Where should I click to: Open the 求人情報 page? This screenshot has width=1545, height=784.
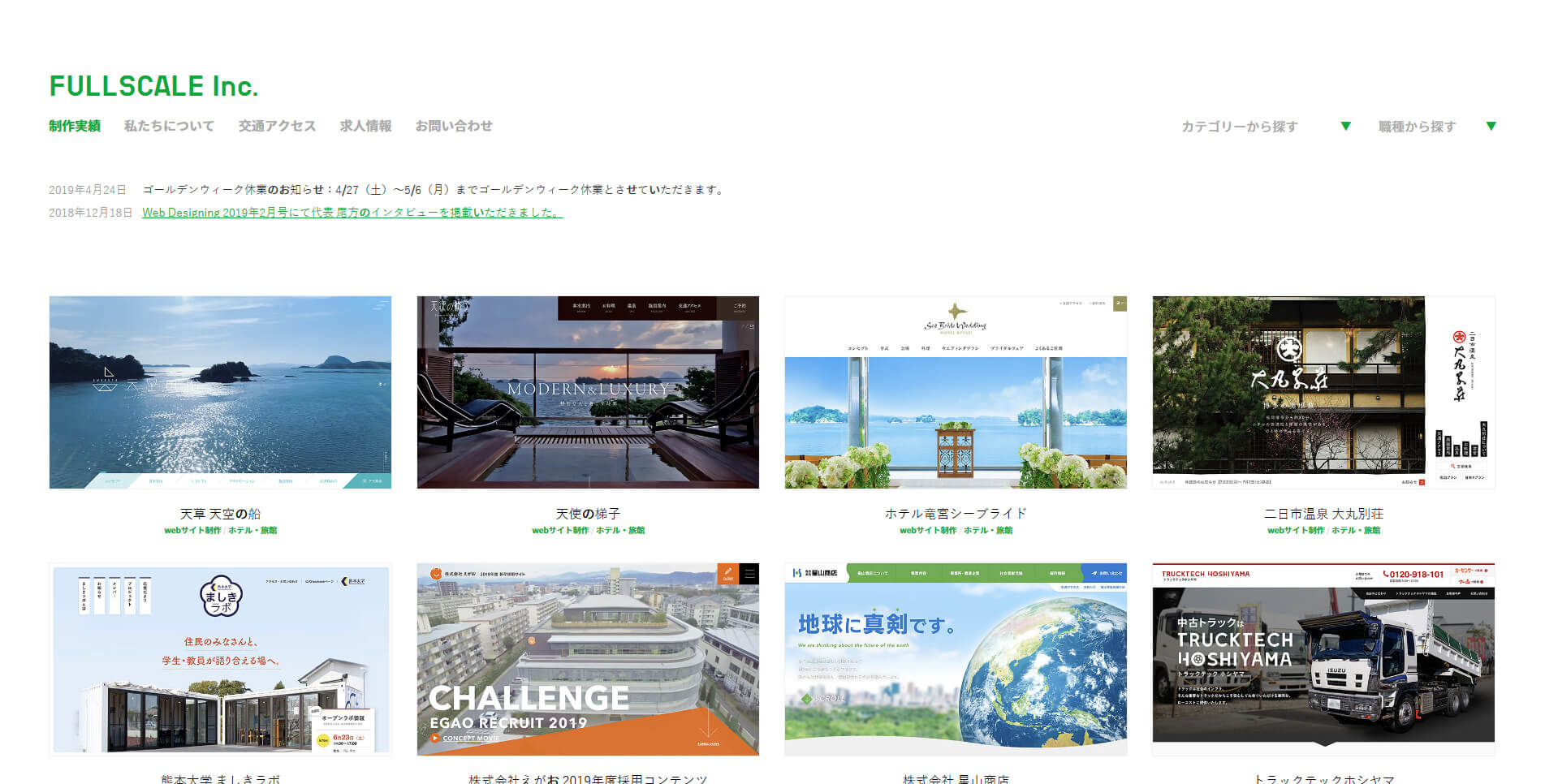[x=365, y=126]
